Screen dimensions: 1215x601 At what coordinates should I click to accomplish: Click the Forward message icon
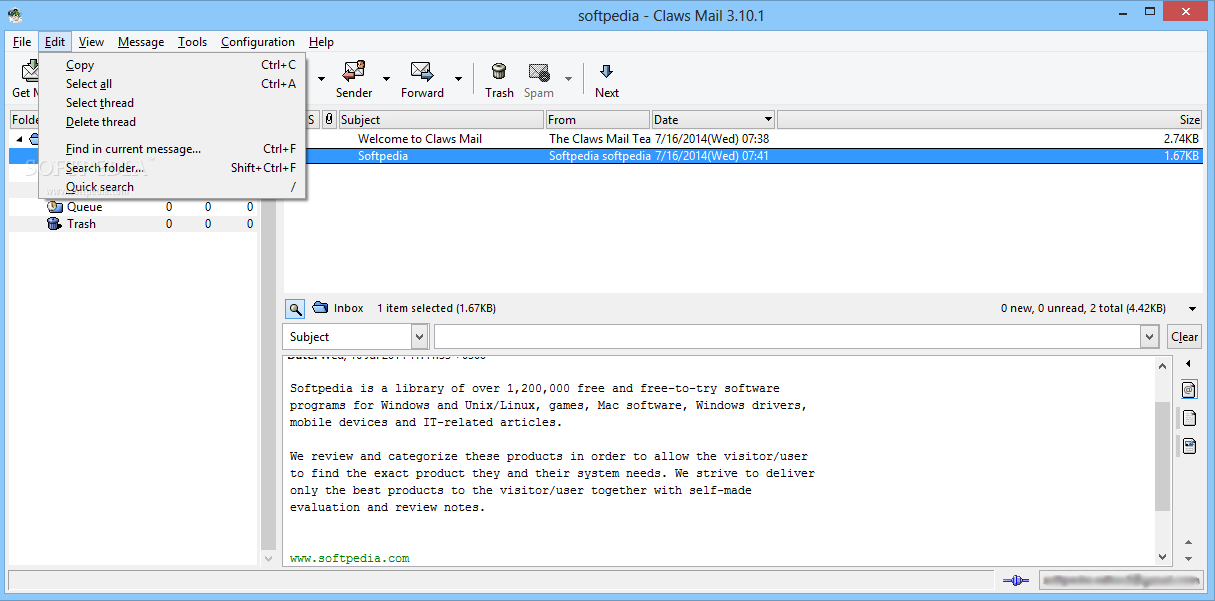[x=421, y=71]
